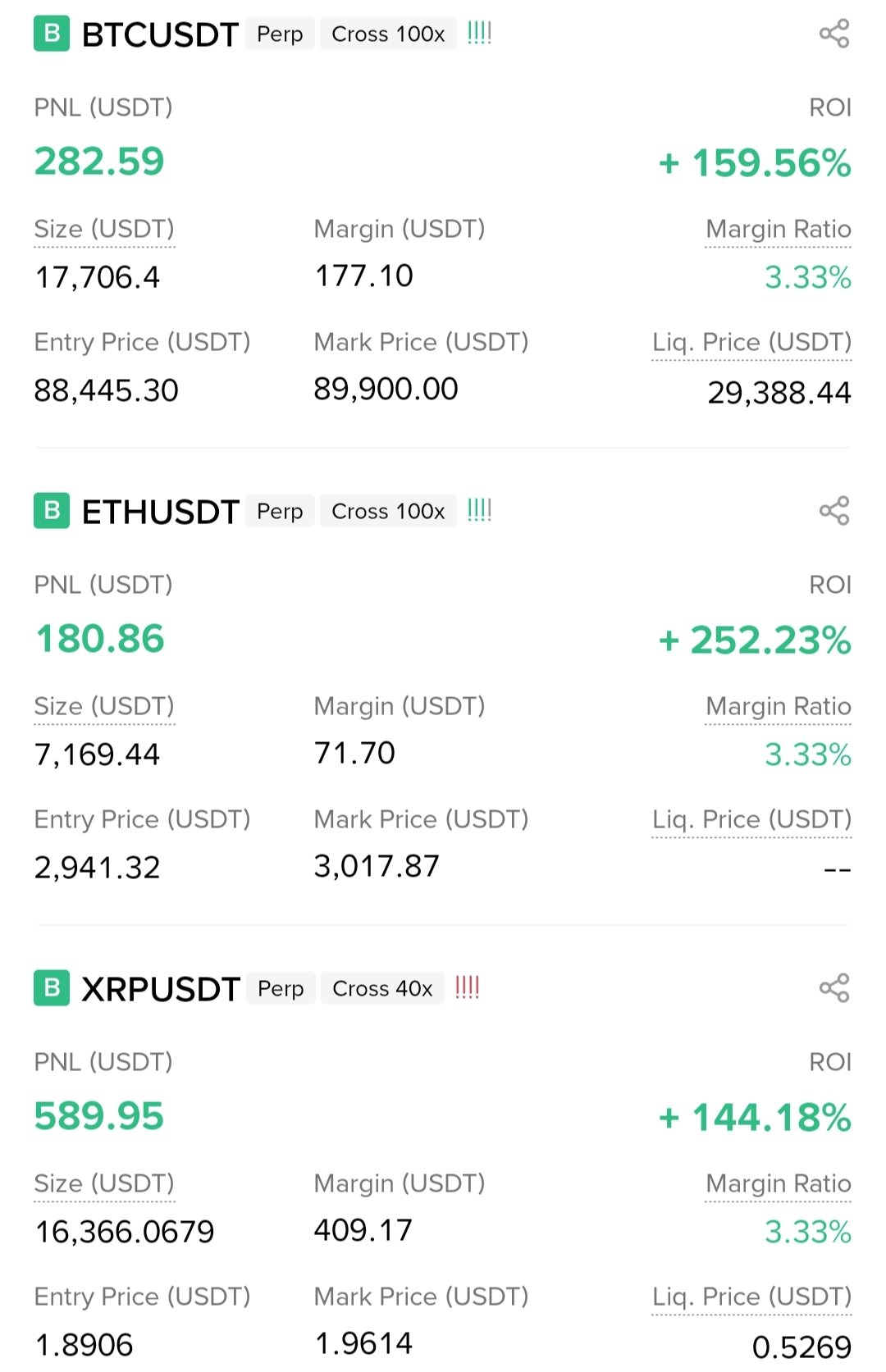The image size is (886, 1372).
Task: Open the XRPUSDT contract title
Action: coord(161,990)
